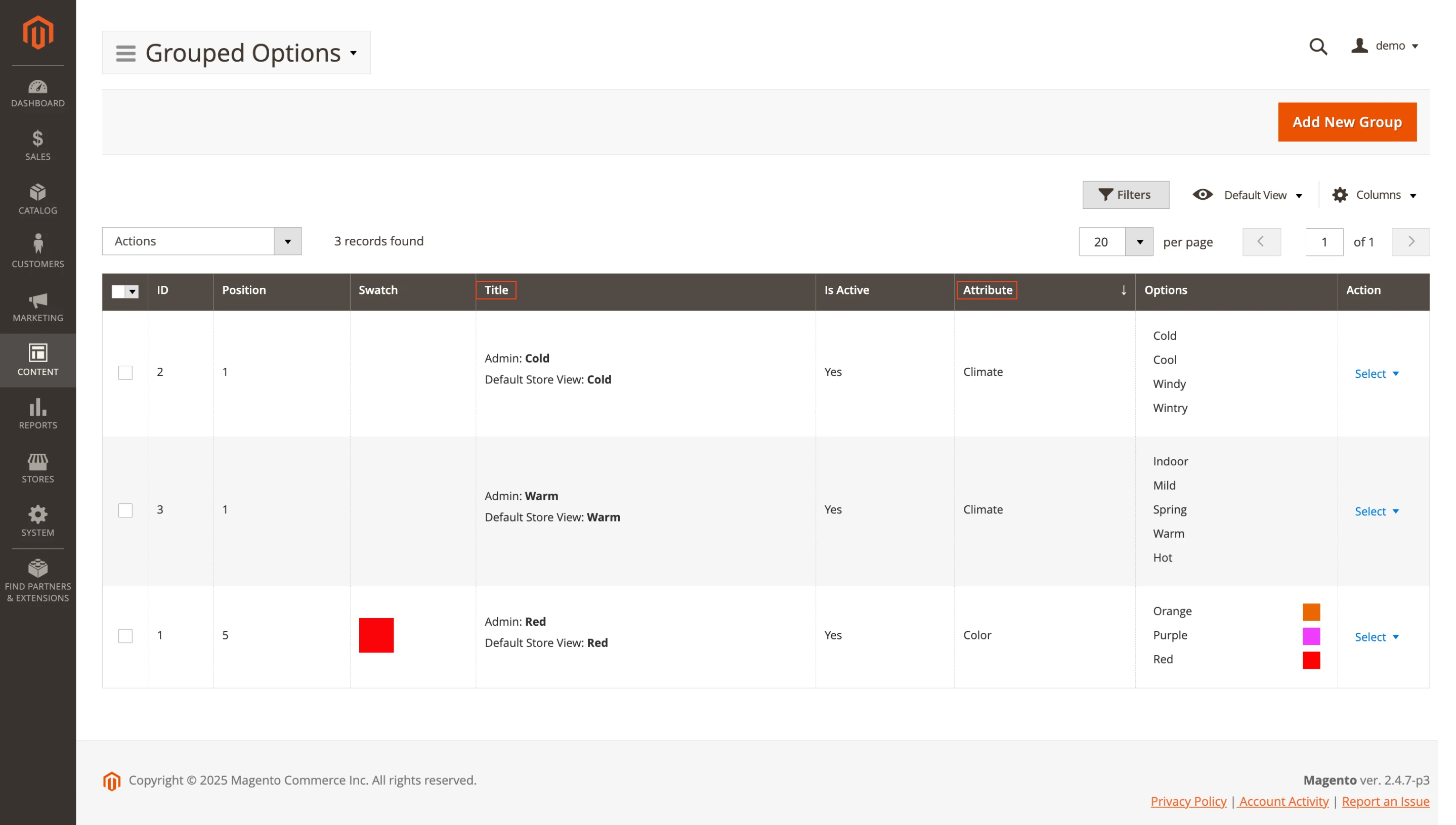This screenshot has width=1456, height=825.
Task: Click the red swatch in the Red row
Action: click(376, 635)
